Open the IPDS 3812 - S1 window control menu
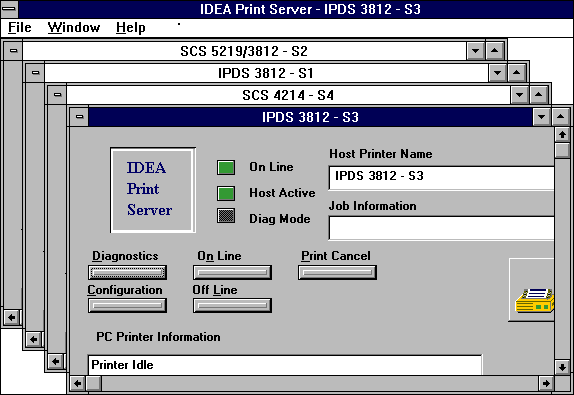The height and width of the screenshot is (395, 574). [36, 73]
